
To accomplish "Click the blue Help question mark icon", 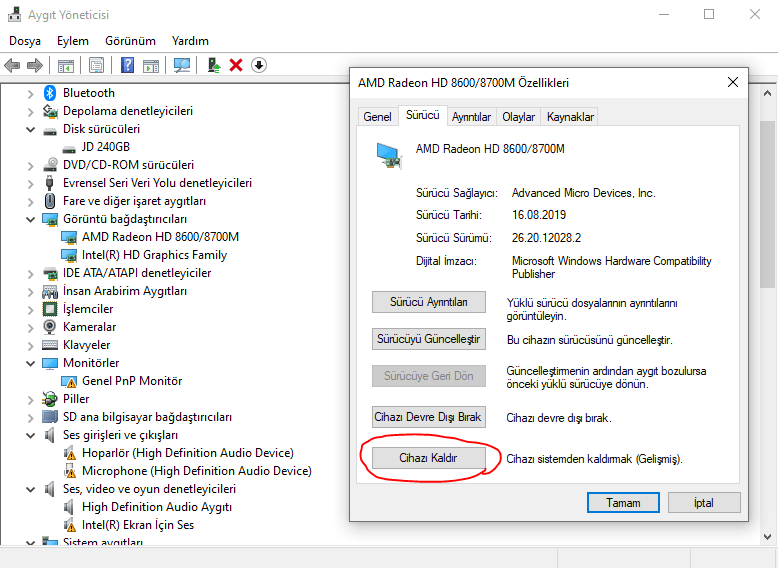I will 128,65.
